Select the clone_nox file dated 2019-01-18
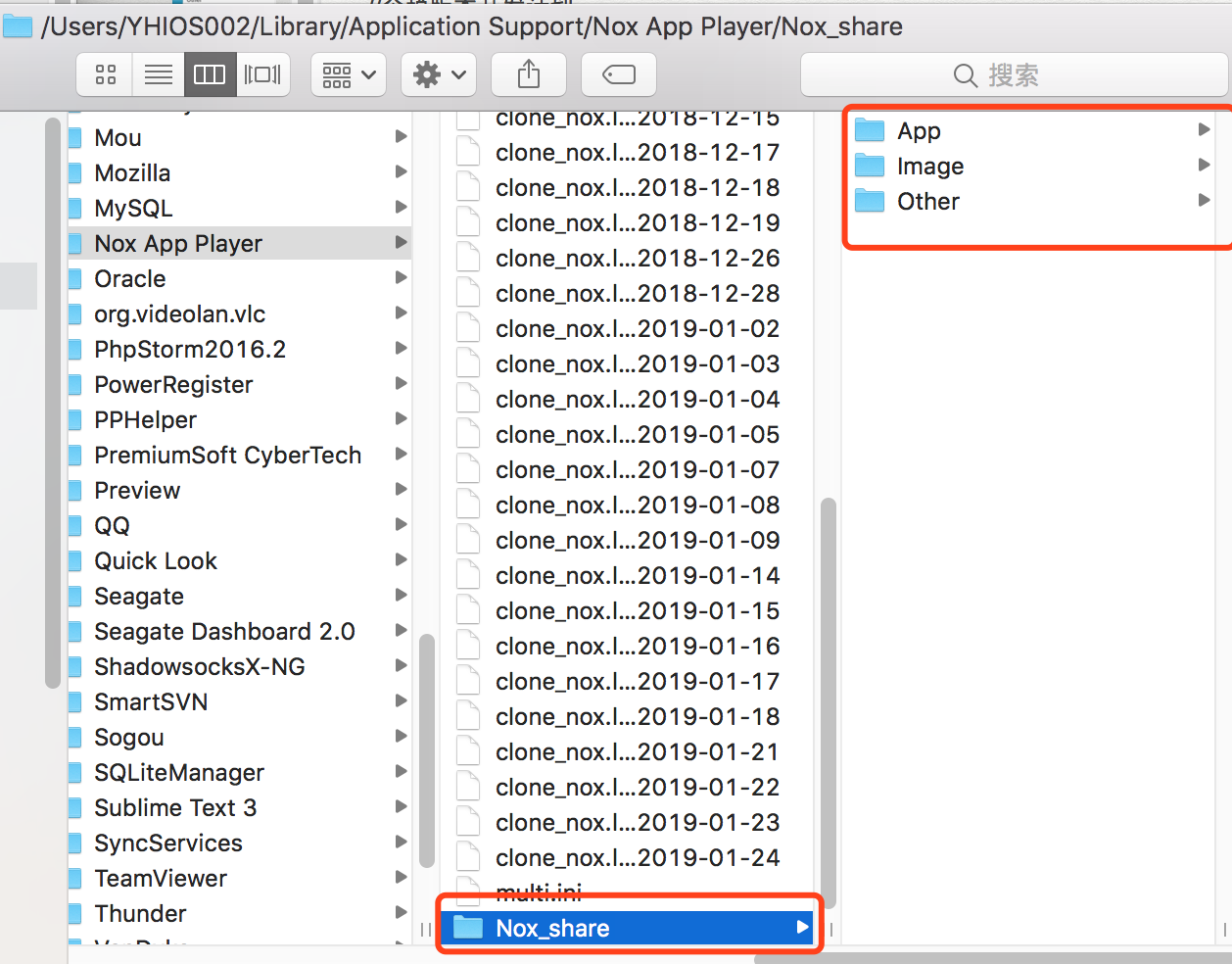 pyautogui.click(x=627, y=716)
